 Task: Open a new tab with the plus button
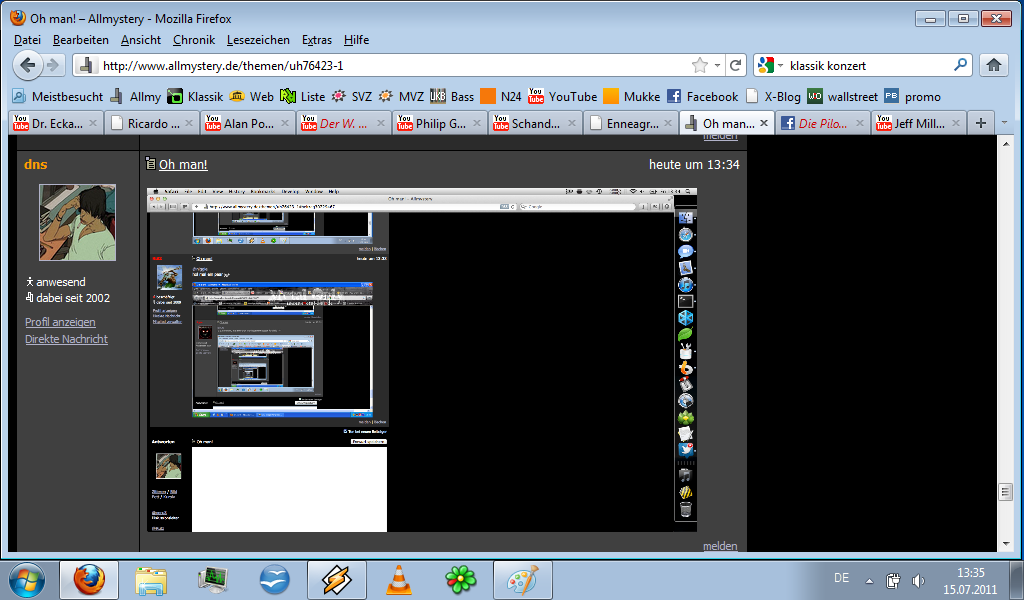[x=980, y=123]
